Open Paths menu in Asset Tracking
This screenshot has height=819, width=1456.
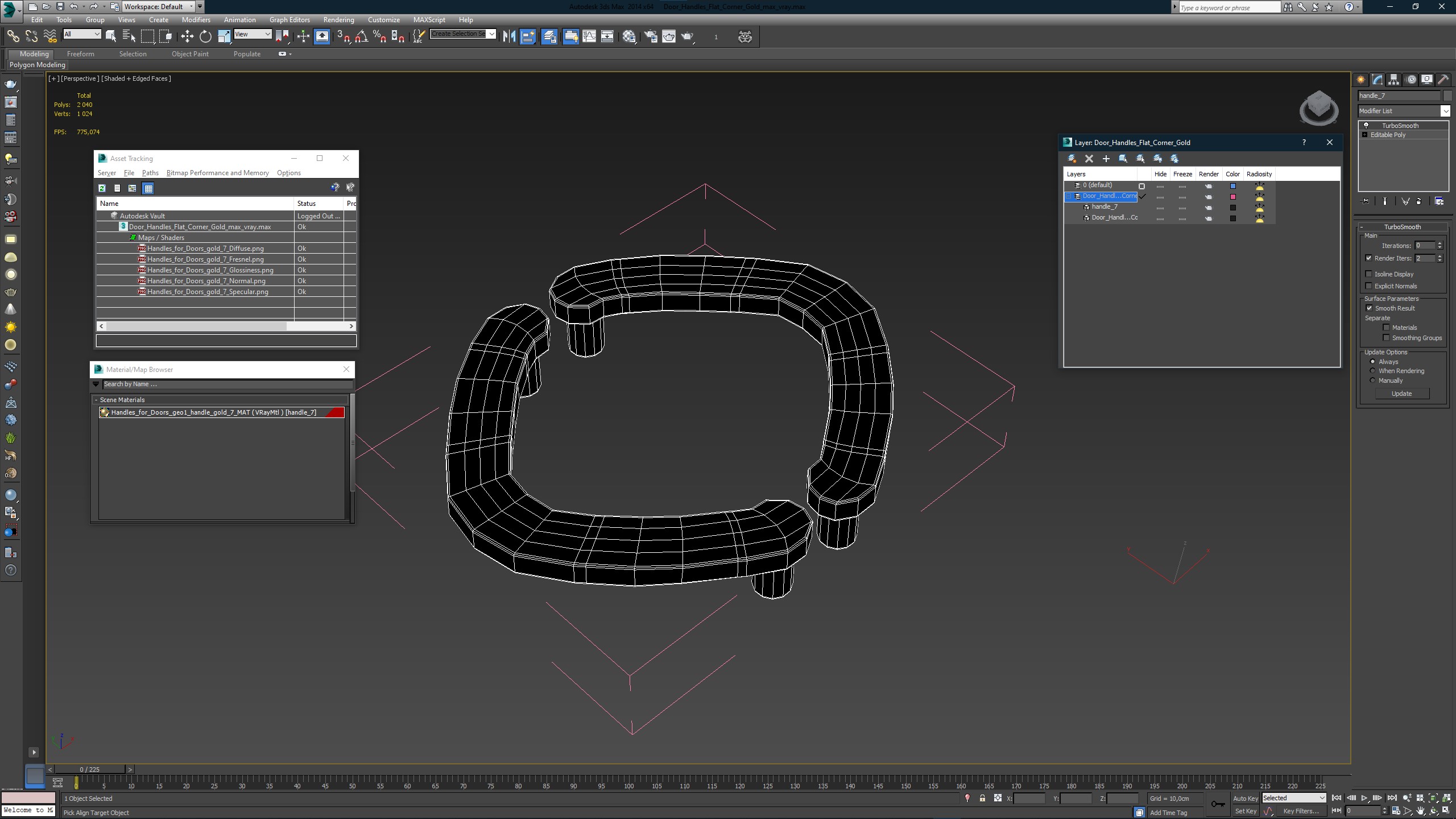click(x=150, y=173)
